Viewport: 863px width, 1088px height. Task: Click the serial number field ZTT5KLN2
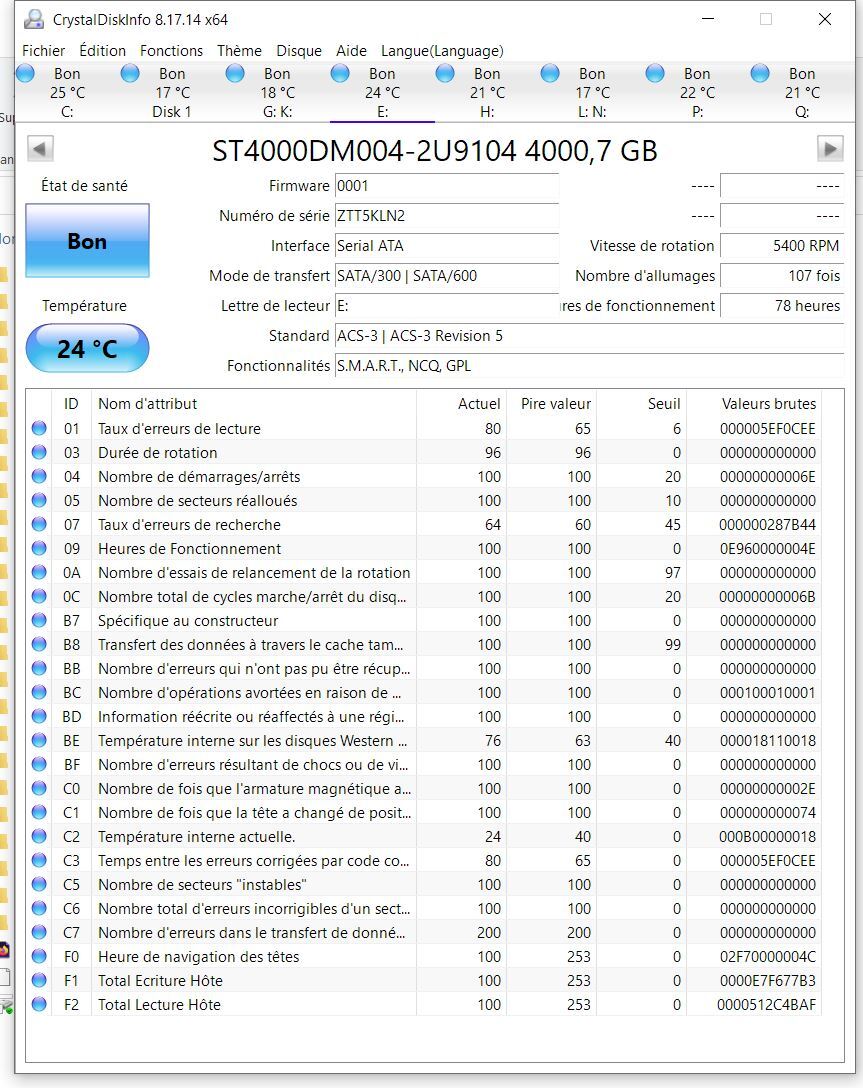447,216
